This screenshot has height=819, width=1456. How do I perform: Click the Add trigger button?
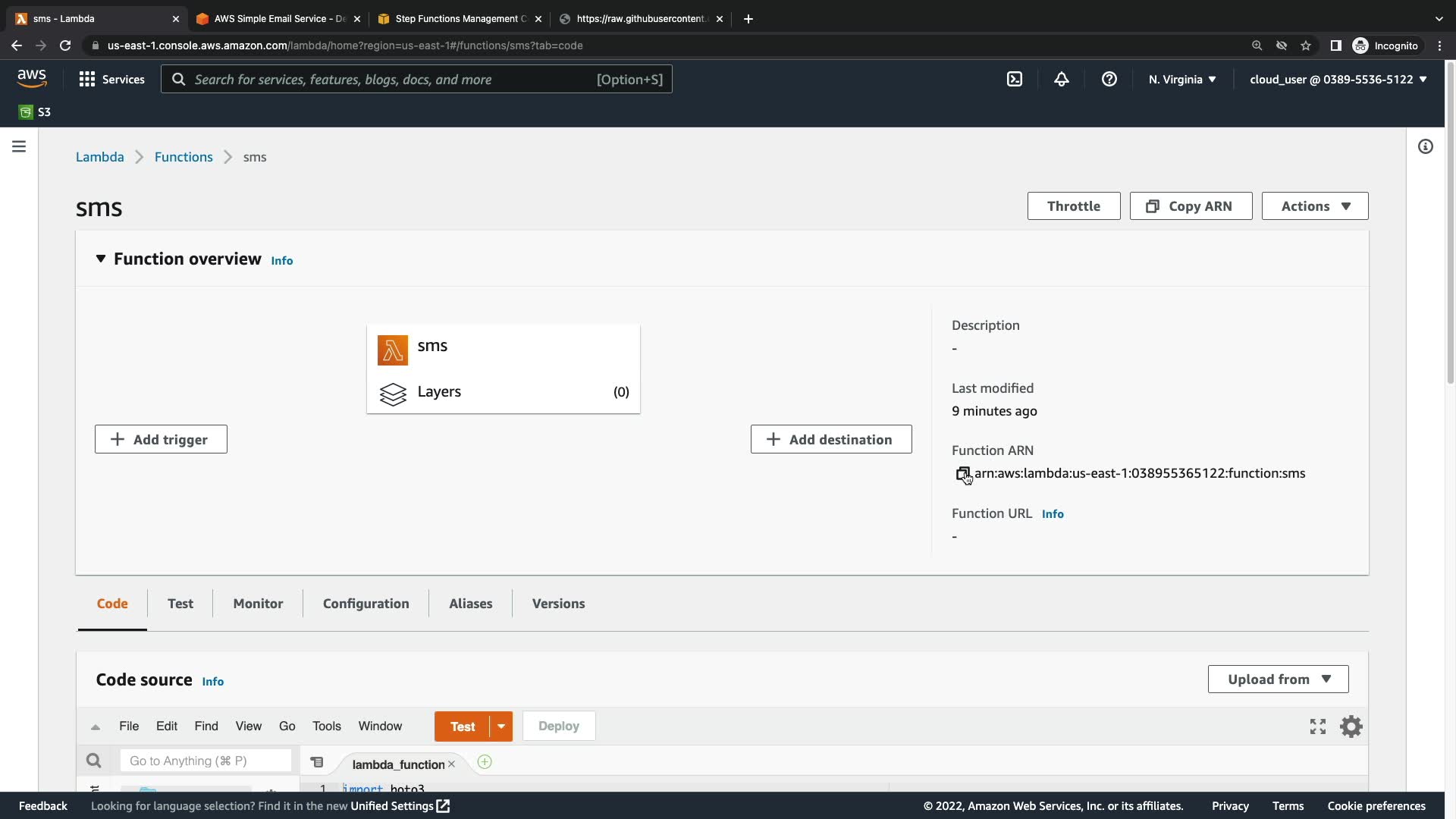161,440
